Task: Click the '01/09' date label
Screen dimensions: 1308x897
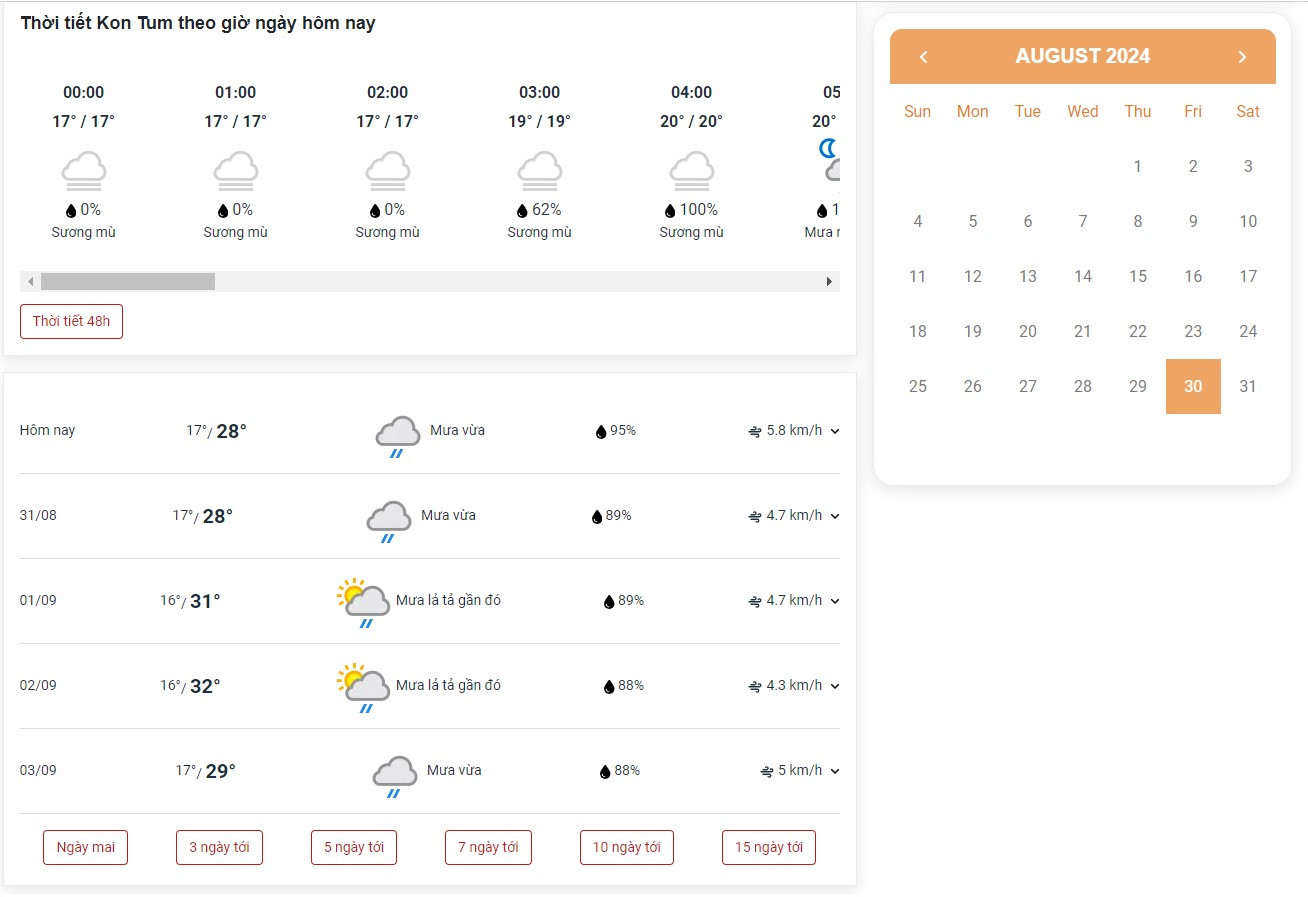Action: (38, 601)
